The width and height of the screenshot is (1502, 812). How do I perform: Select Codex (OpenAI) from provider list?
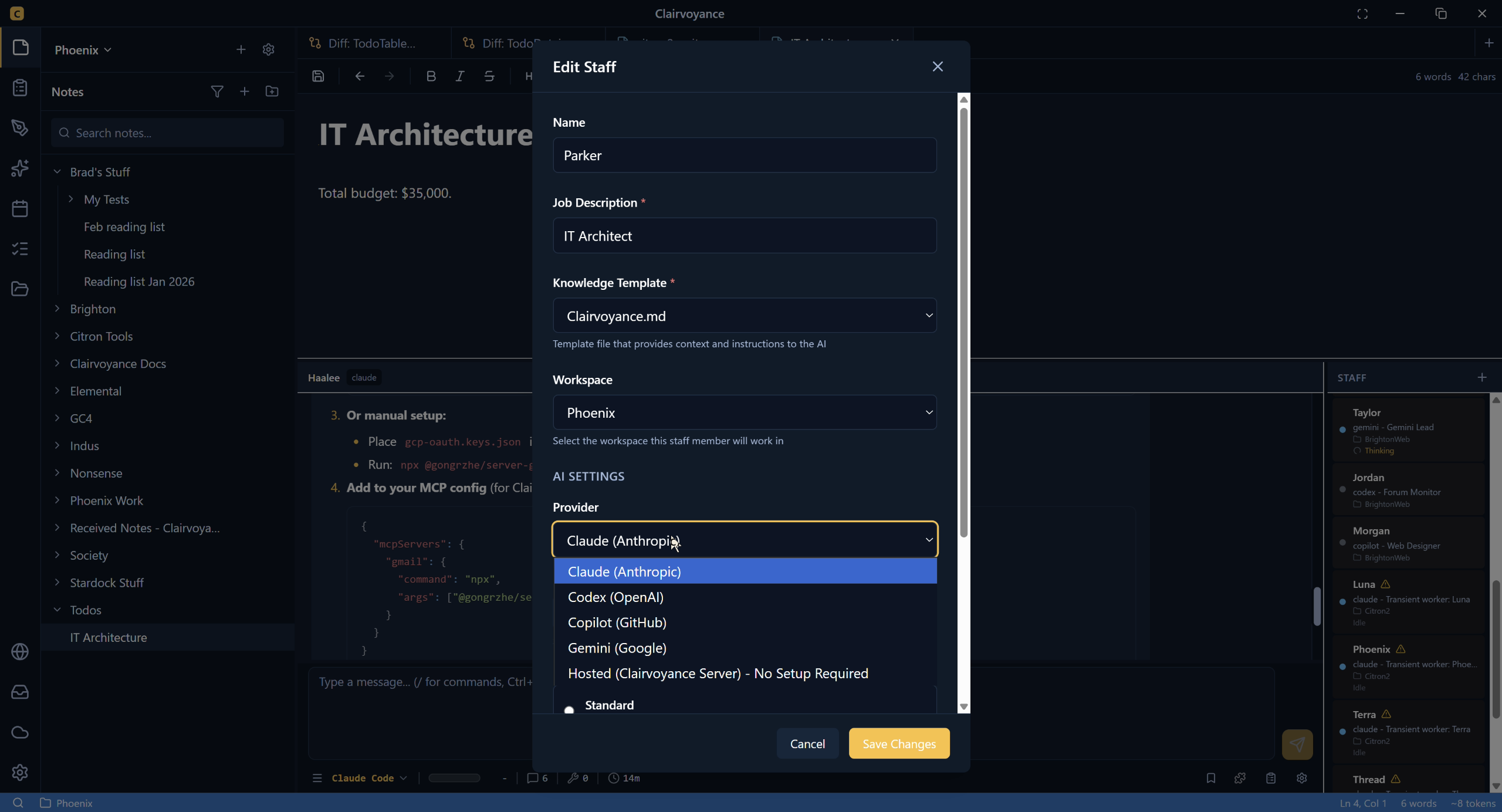point(615,597)
